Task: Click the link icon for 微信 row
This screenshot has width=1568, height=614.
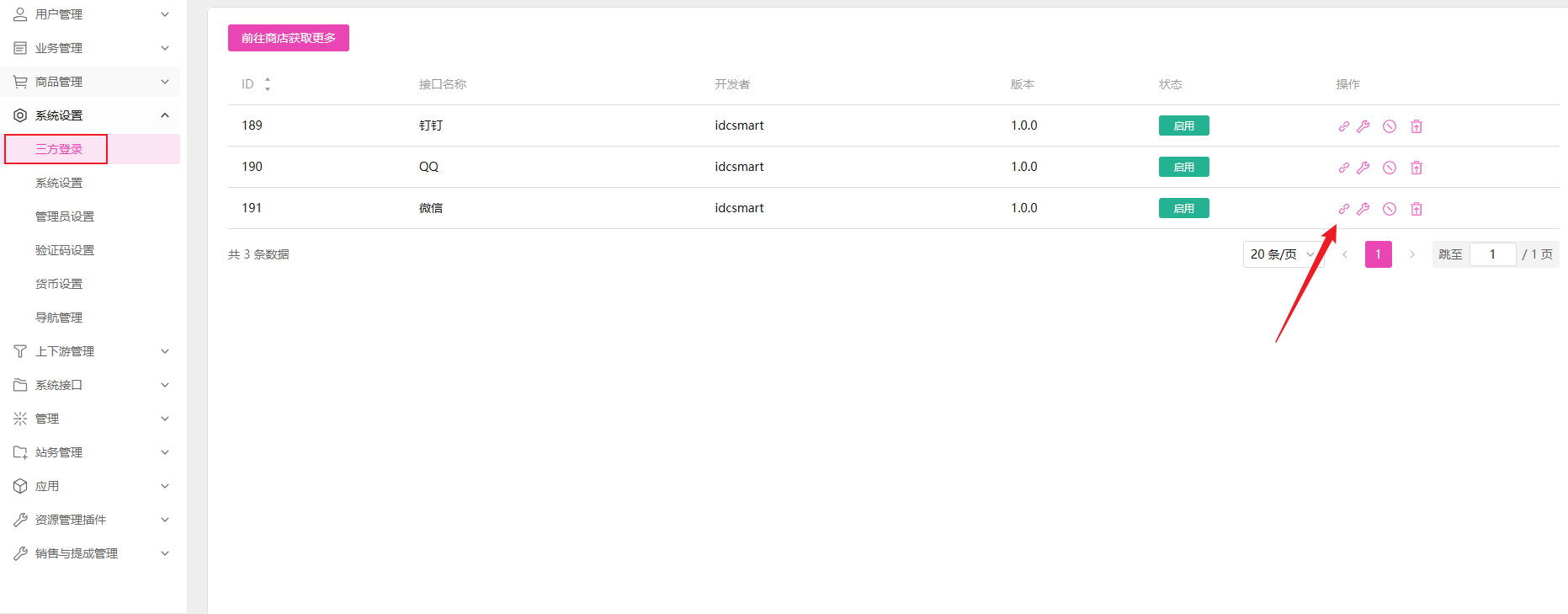Action: tap(1344, 209)
